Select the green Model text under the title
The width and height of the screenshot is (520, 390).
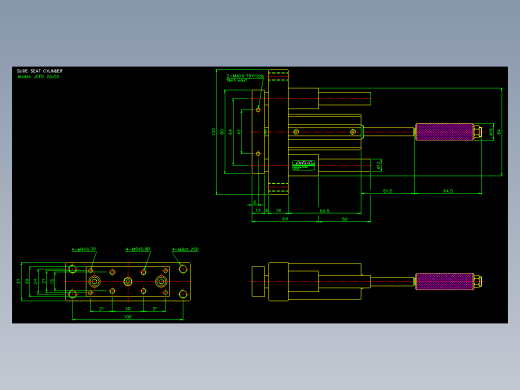point(38,77)
